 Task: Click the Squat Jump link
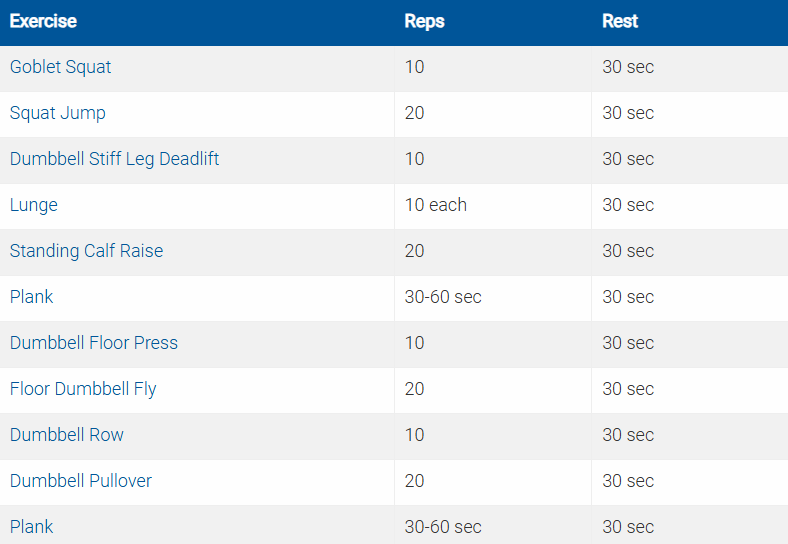(57, 113)
